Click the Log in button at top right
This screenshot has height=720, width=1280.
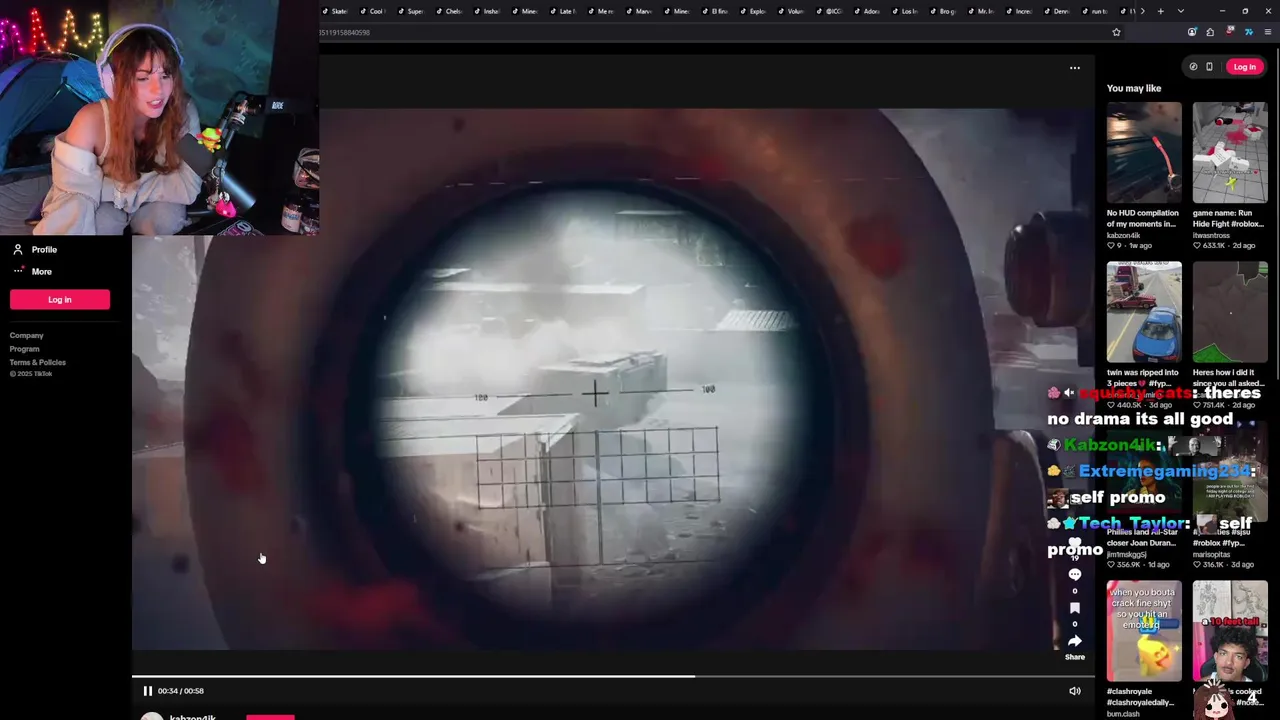(1244, 67)
